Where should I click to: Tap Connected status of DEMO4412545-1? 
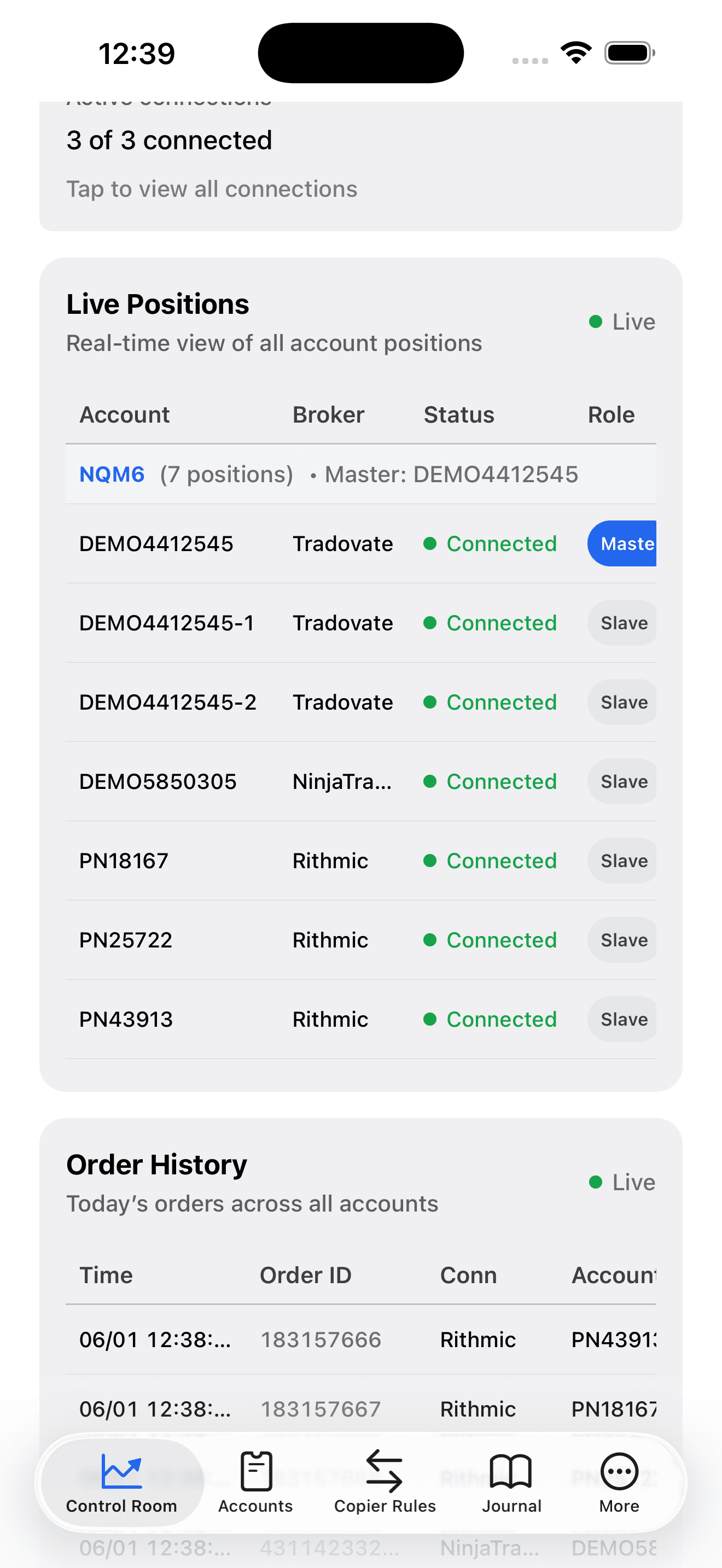tap(490, 623)
